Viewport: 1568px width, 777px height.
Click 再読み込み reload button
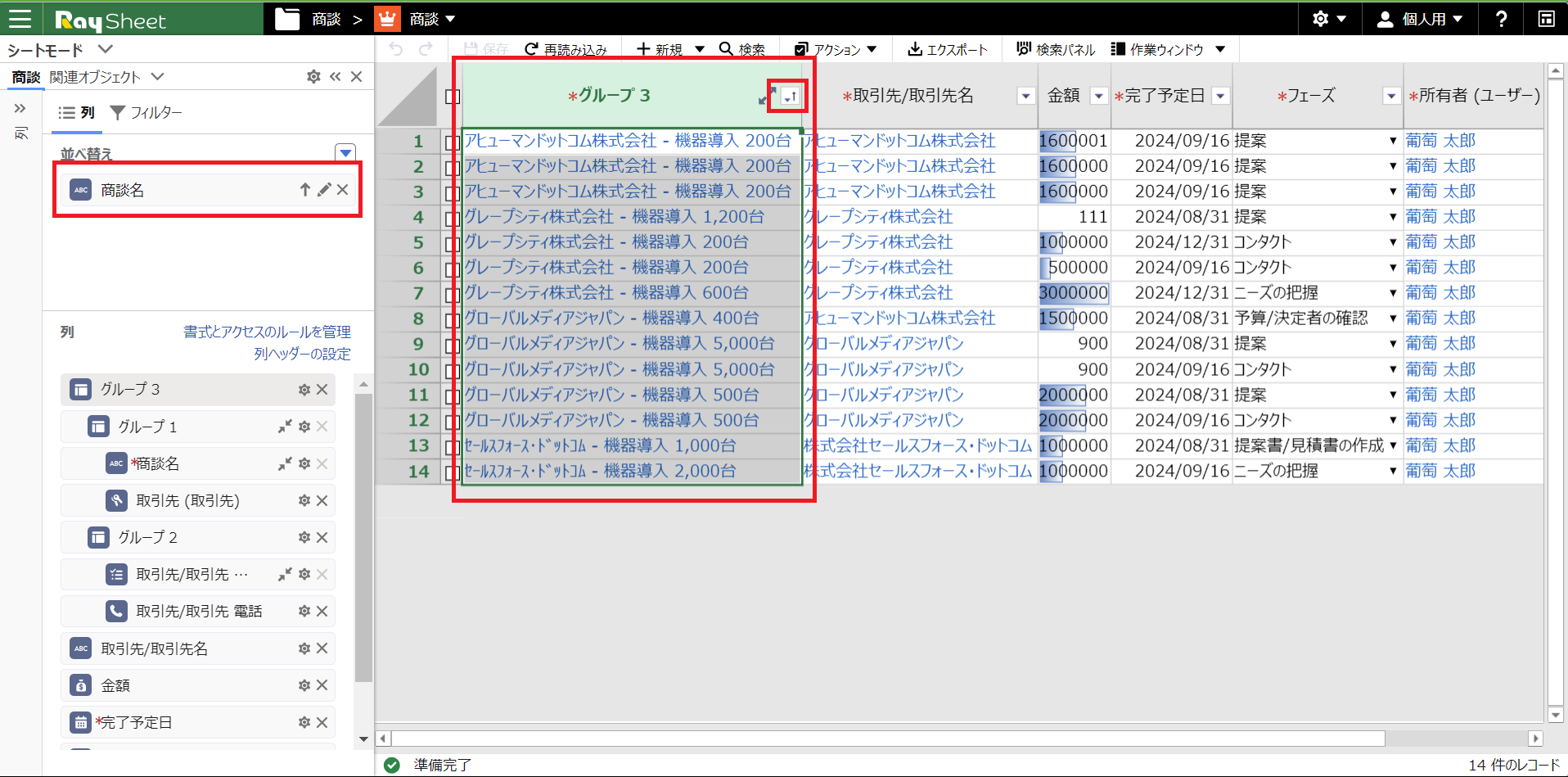pyautogui.click(x=565, y=49)
